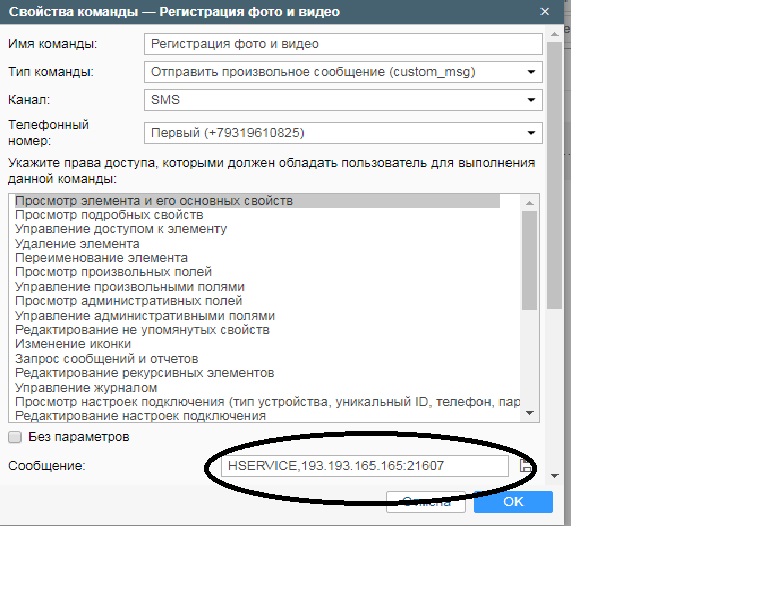Click access rights list scroll-down arrow
Screen dimensions: 768x614
[531, 413]
